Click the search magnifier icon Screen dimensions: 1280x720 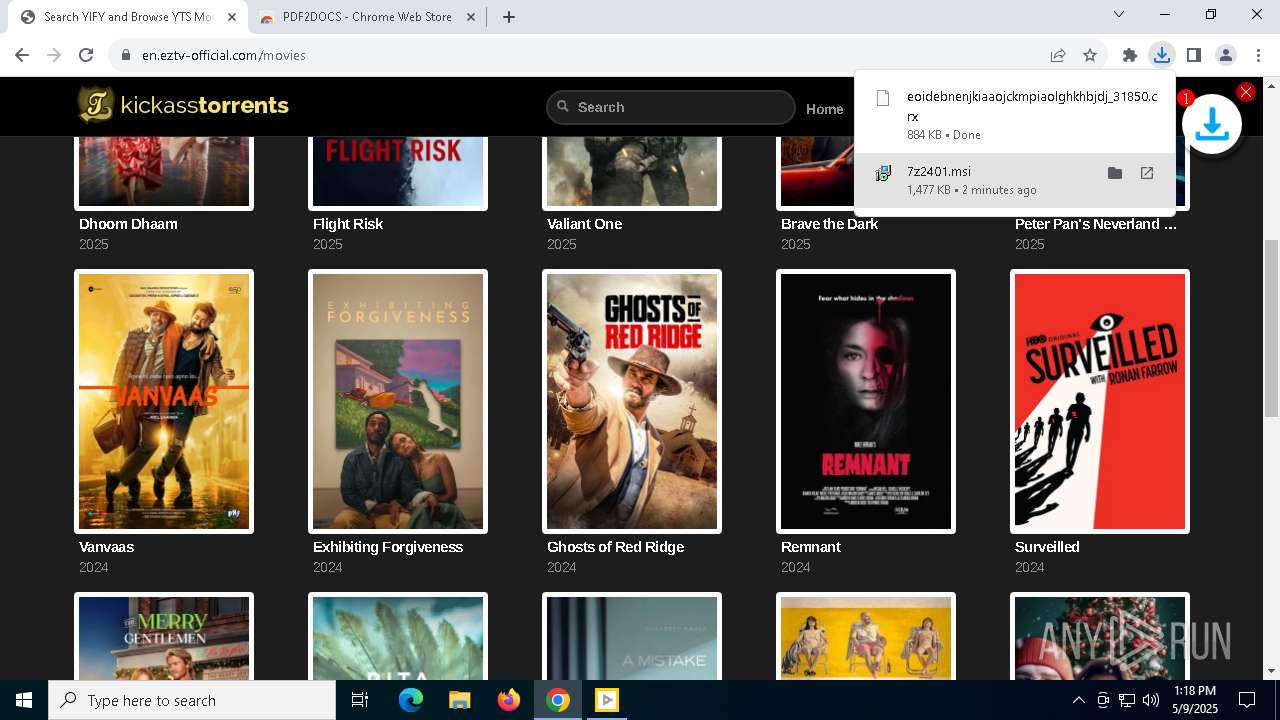(x=562, y=106)
